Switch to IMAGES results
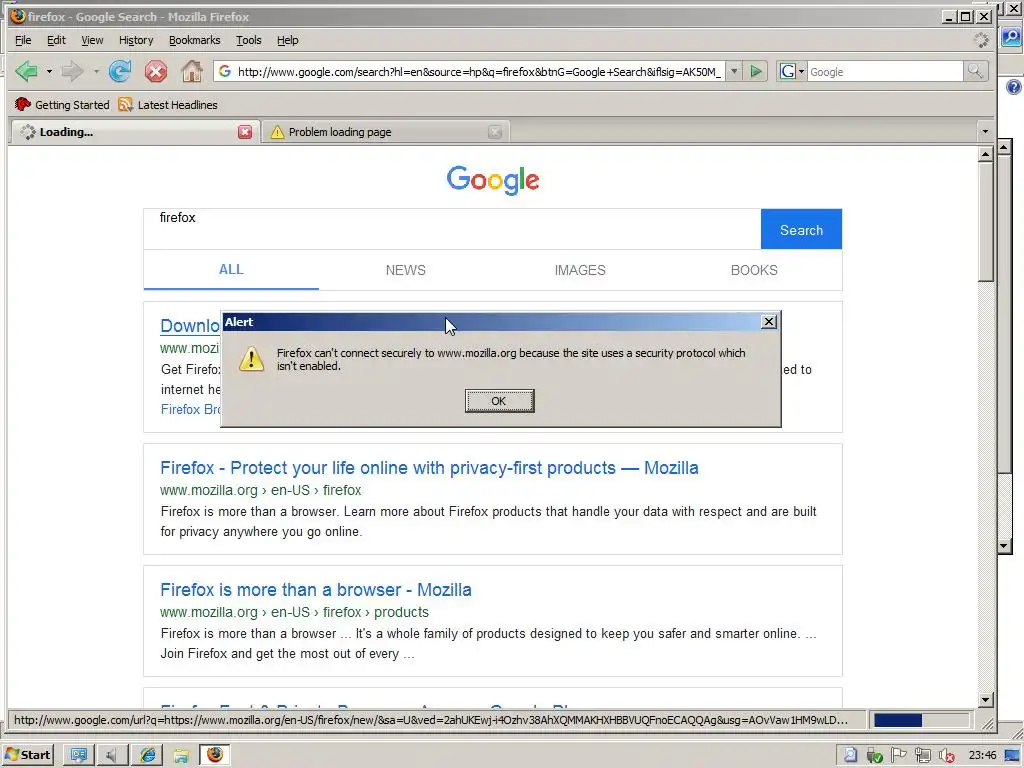Screen dimensions: 1024x768 (580, 270)
